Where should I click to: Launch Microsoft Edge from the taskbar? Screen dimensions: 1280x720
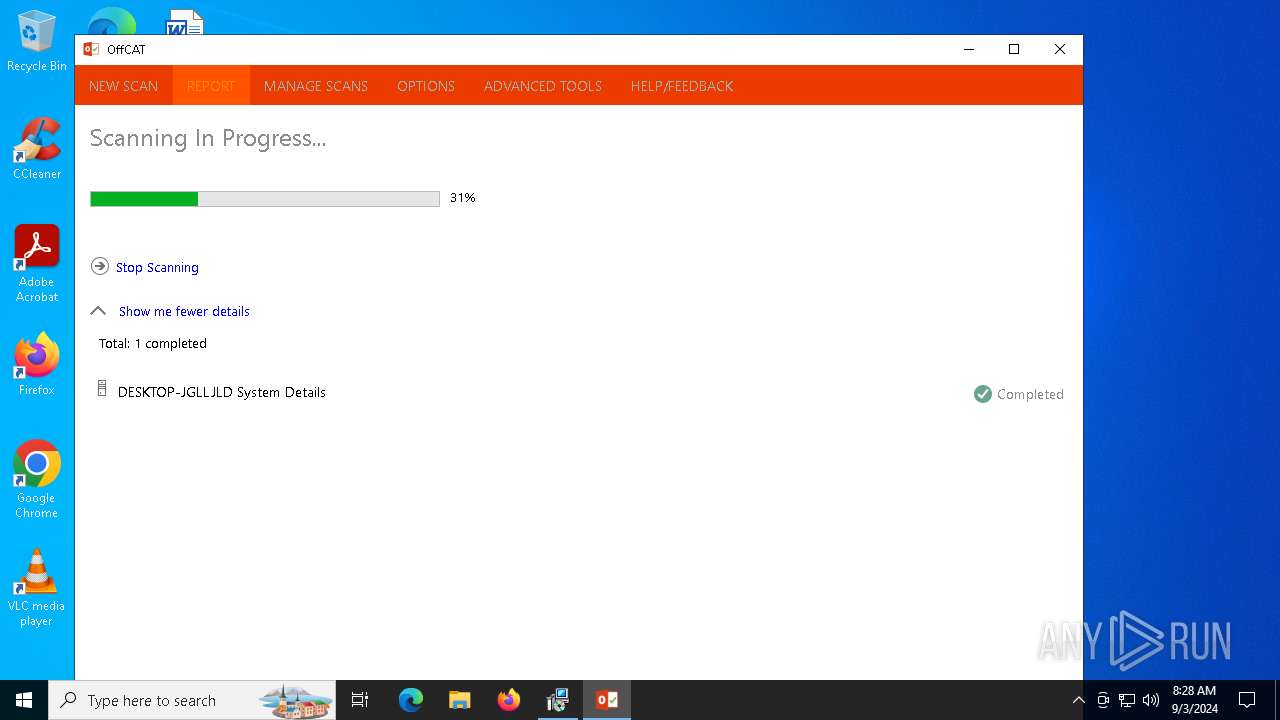coord(411,700)
